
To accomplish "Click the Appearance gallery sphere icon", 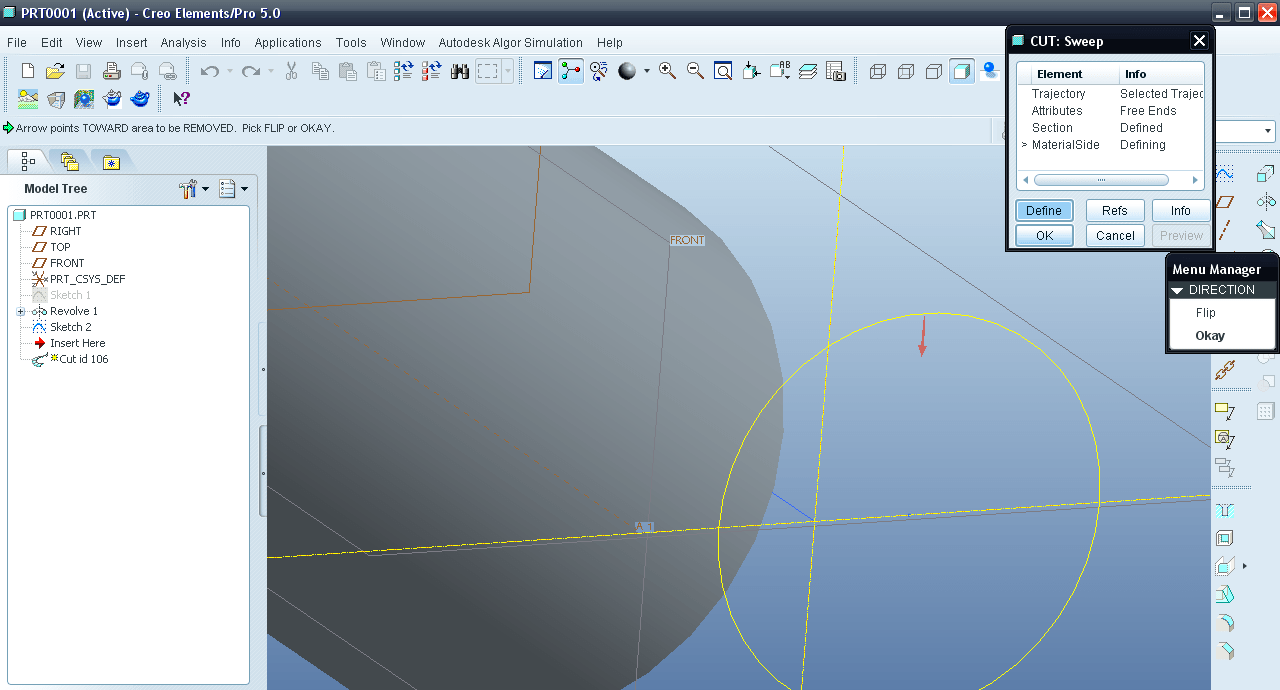I will point(627,71).
